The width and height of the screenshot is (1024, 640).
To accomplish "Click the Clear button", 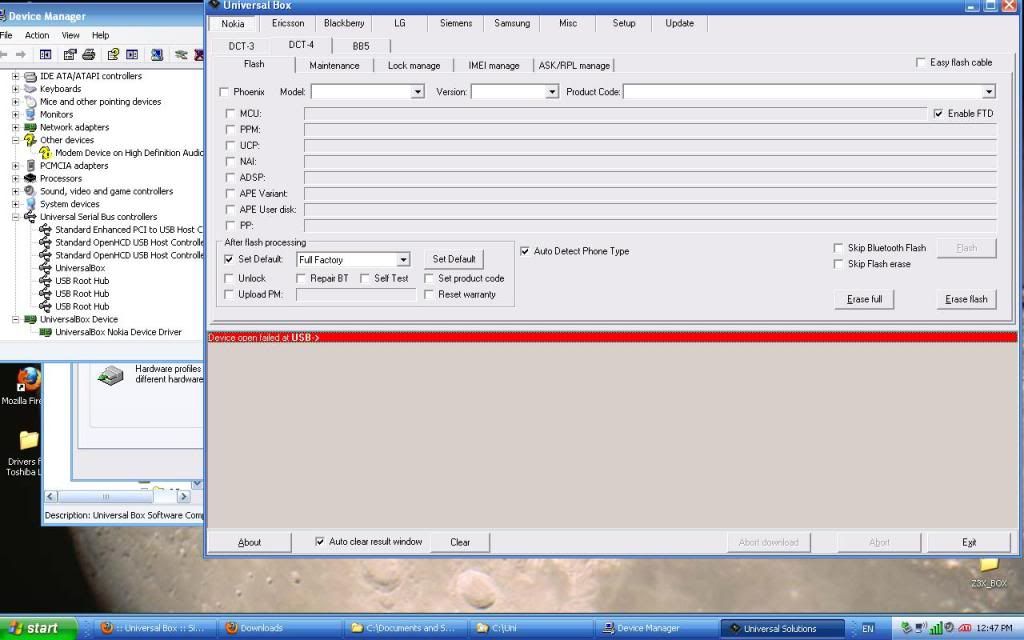I will 460,542.
